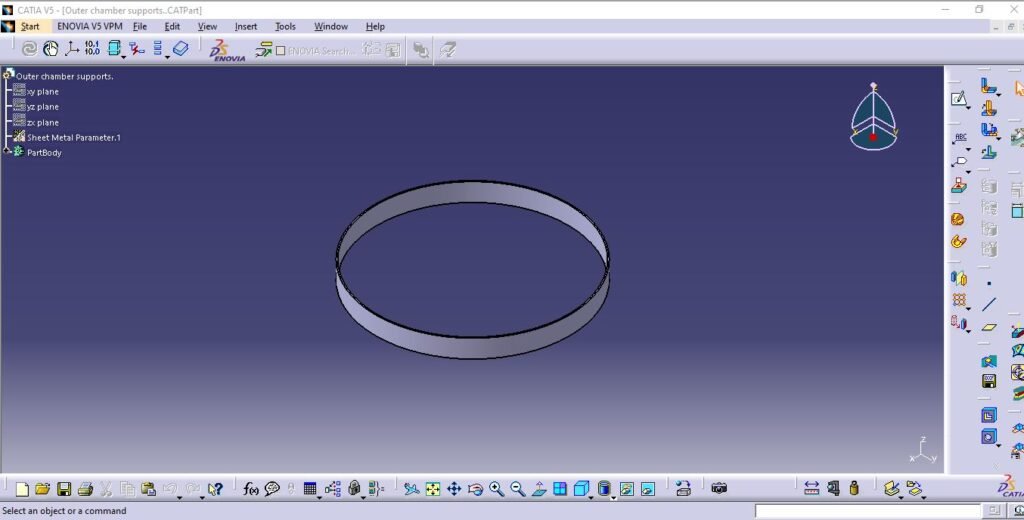1024x520 pixels.
Task: Expand the PartBody tree node
Action: [7, 152]
